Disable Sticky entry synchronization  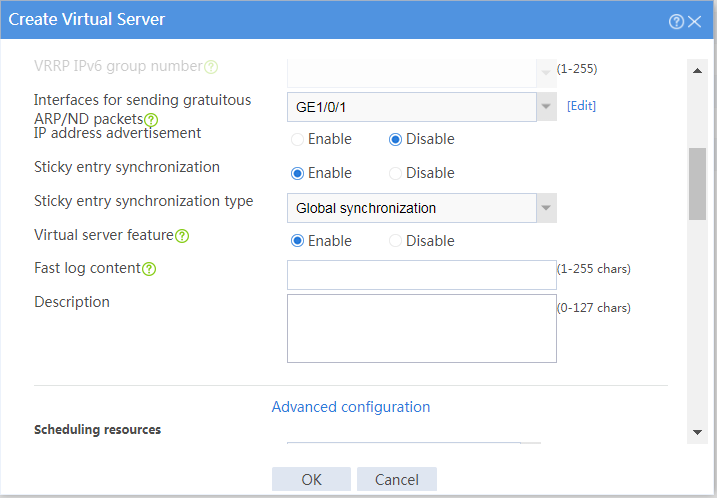tap(395, 173)
